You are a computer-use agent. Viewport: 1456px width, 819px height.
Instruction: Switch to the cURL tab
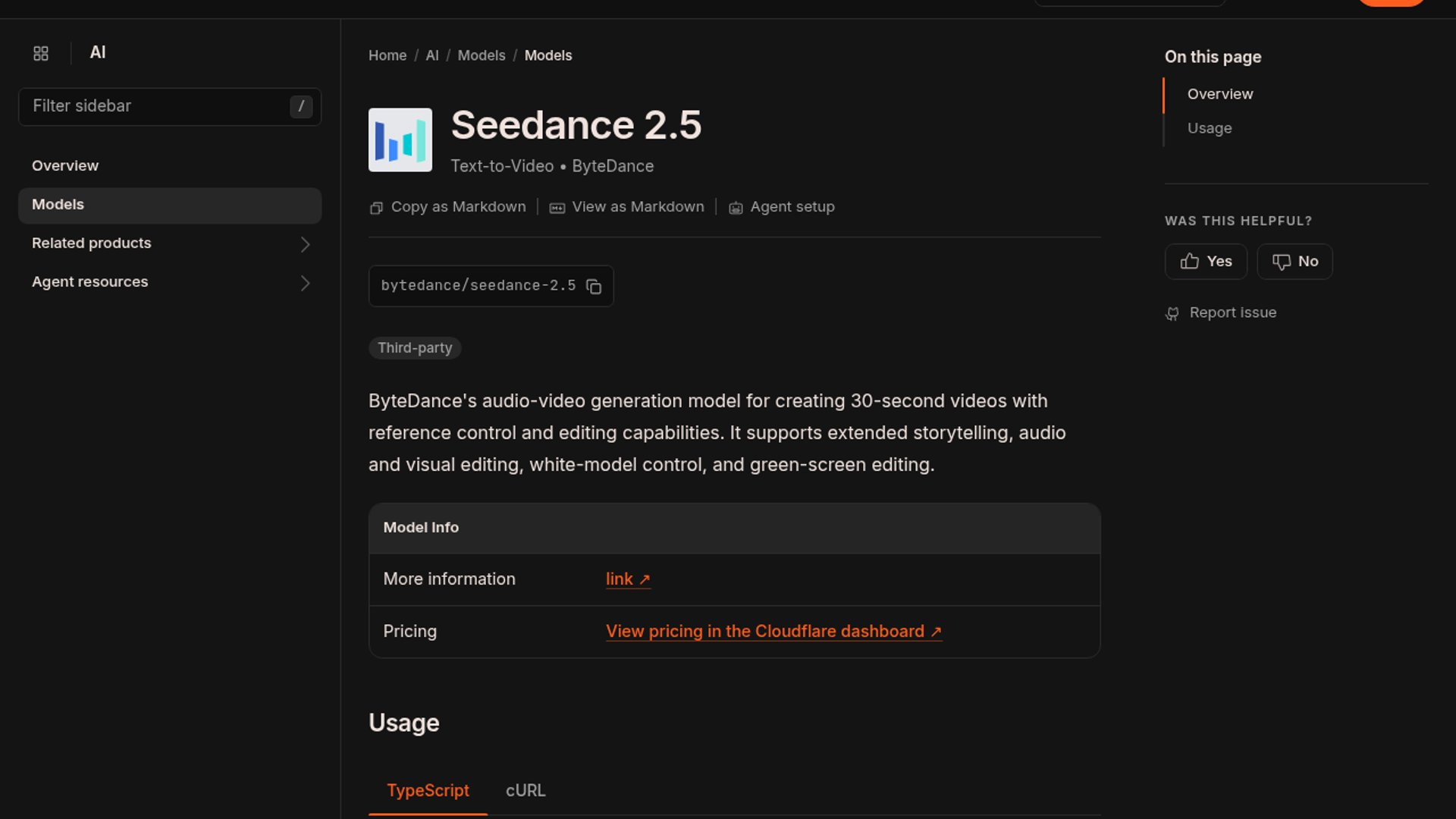(x=526, y=790)
